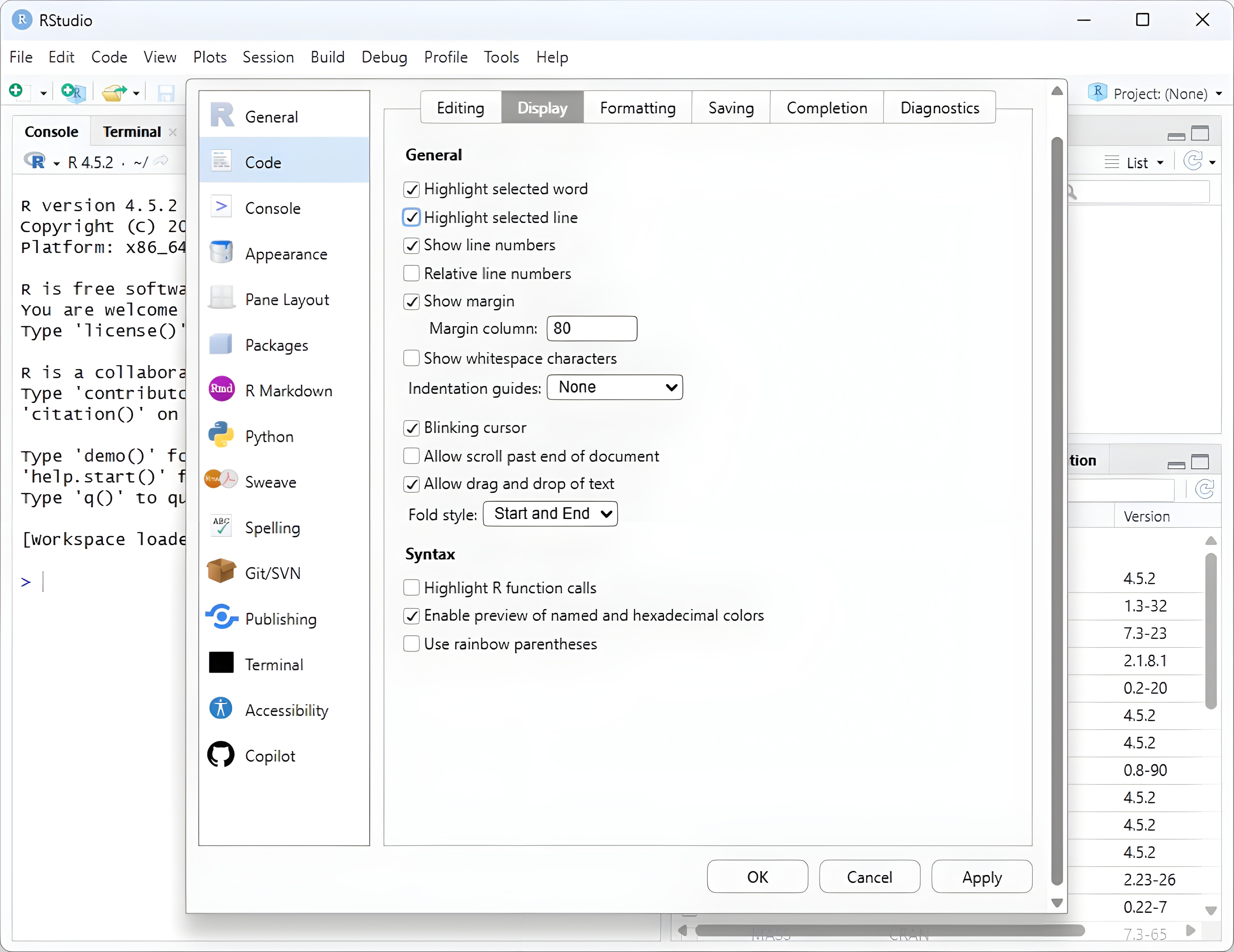
Task: Go to Python options in sidebar
Action: click(269, 436)
